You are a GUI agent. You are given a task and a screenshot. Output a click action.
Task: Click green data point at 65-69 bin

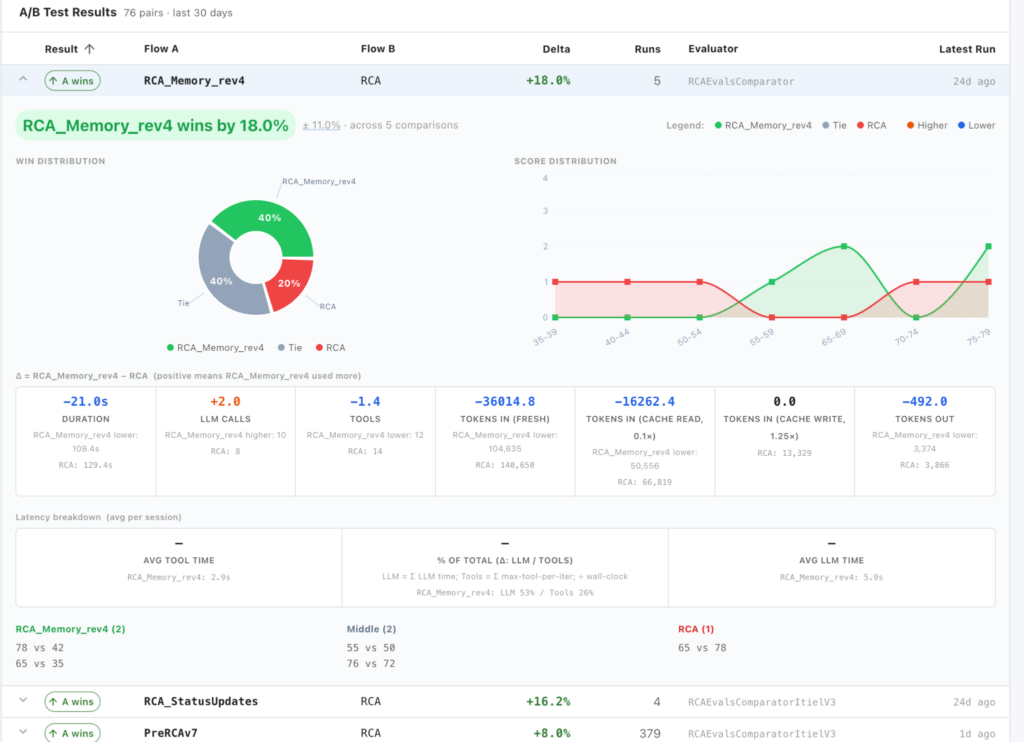pos(844,246)
